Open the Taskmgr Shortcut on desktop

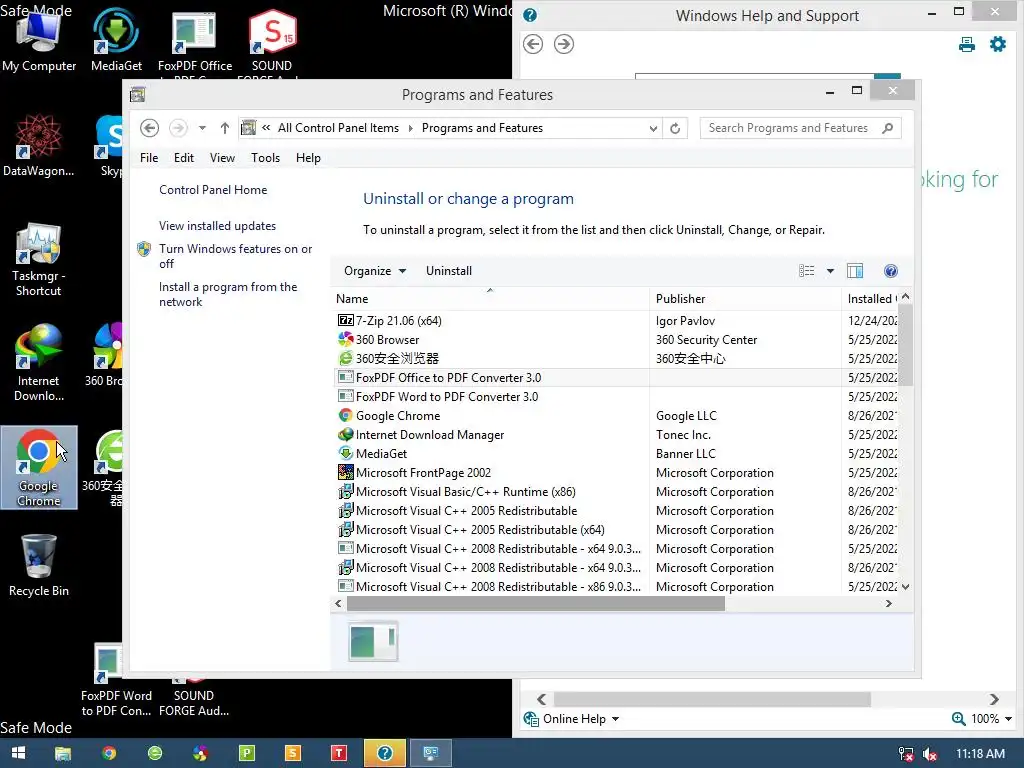[39, 260]
